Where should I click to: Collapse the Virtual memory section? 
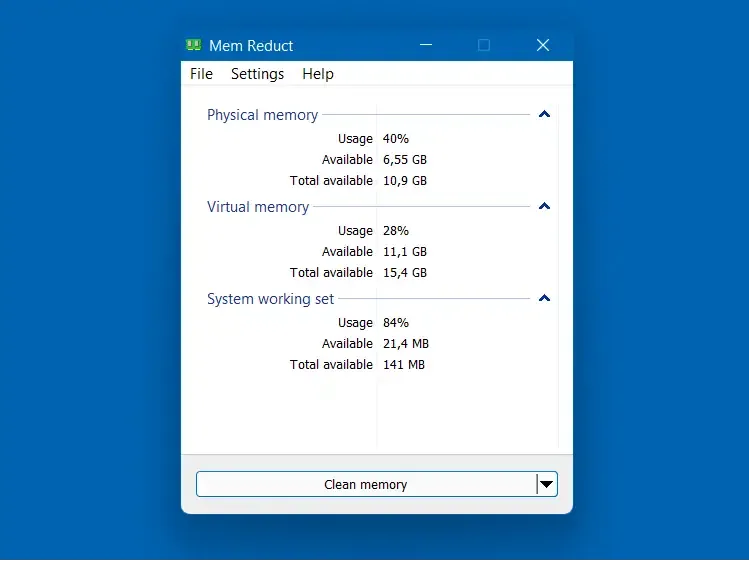point(545,206)
